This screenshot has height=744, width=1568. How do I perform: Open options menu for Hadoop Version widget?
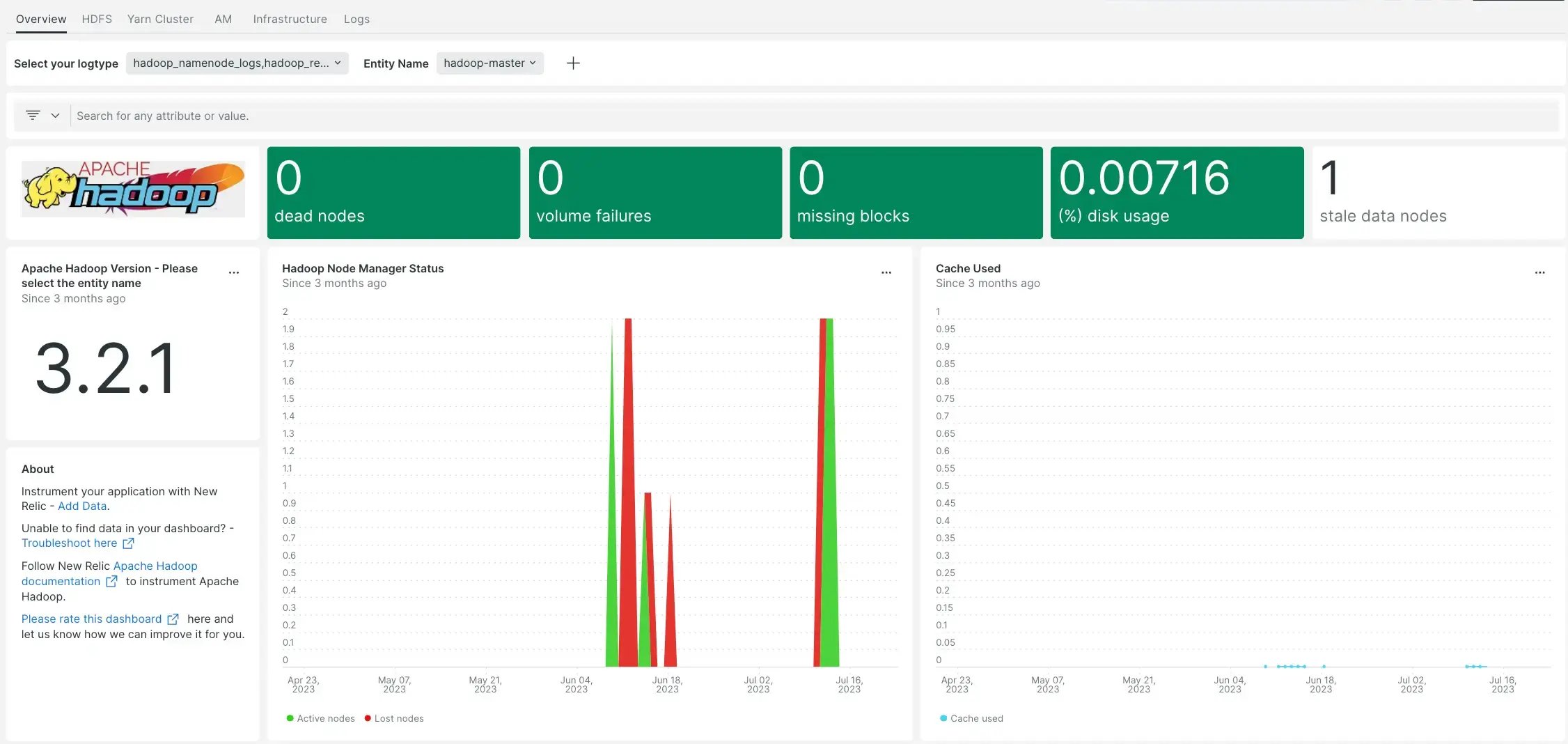pos(234,272)
